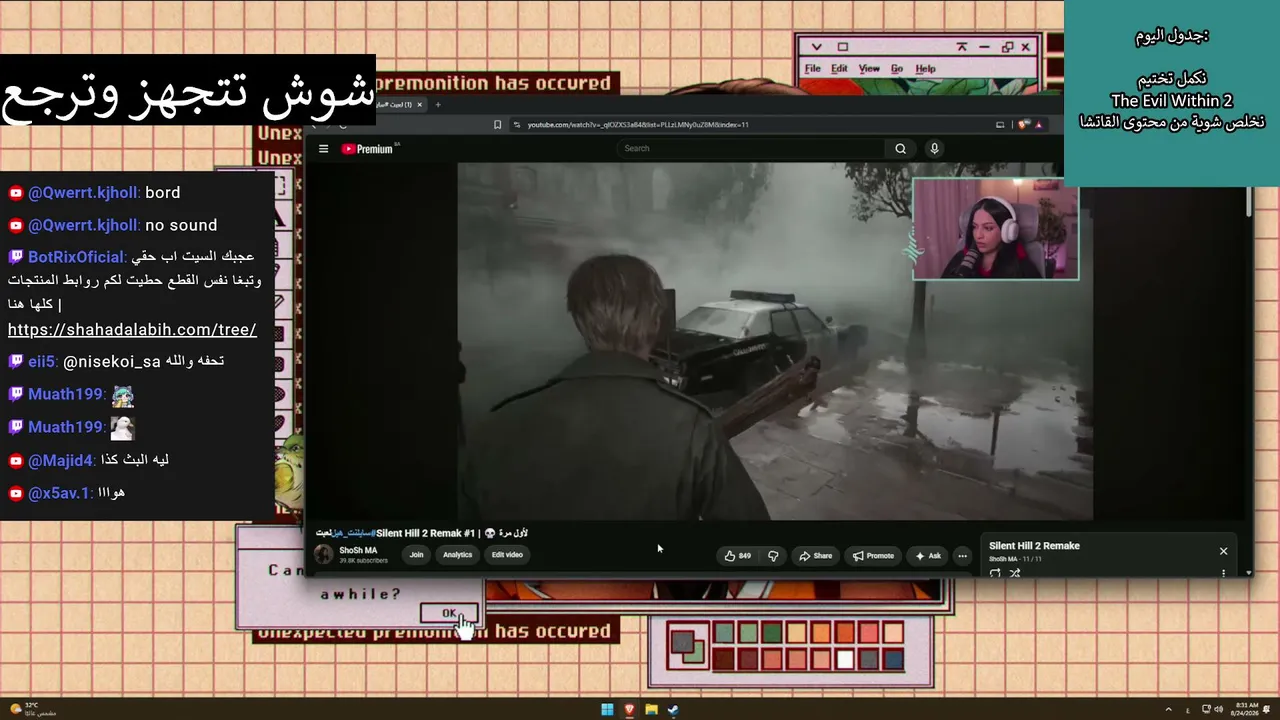This screenshot has width=1280, height=720.
Task: Open Brave browser from taskbar
Action: pyautogui.click(x=629, y=710)
